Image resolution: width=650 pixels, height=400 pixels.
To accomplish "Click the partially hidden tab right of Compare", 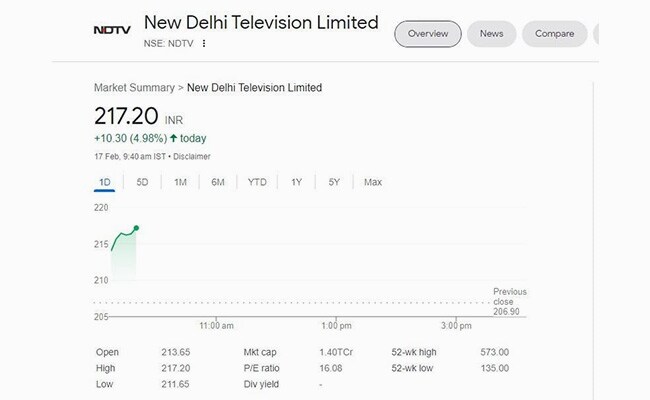I will (597, 34).
